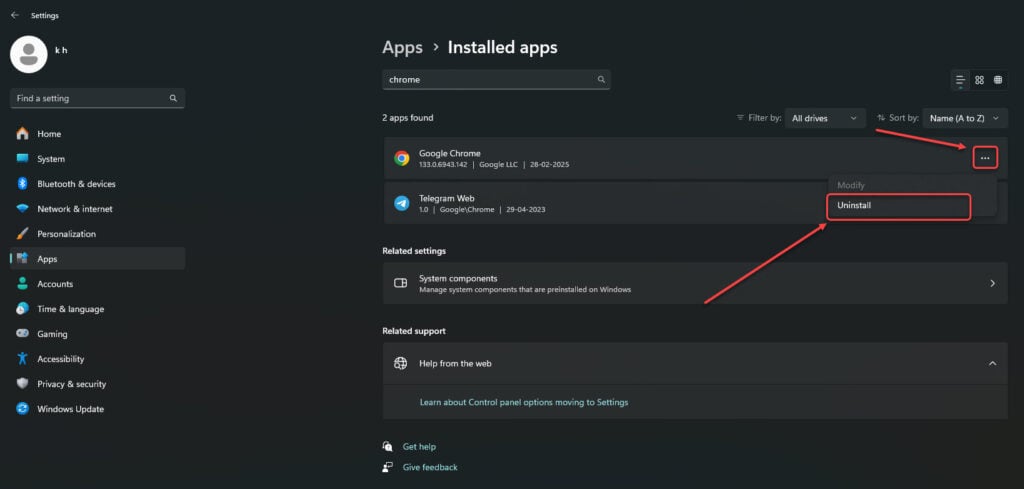Click the installed apps search field containing chrome
This screenshot has width=1024, height=489.
tap(496, 80)
